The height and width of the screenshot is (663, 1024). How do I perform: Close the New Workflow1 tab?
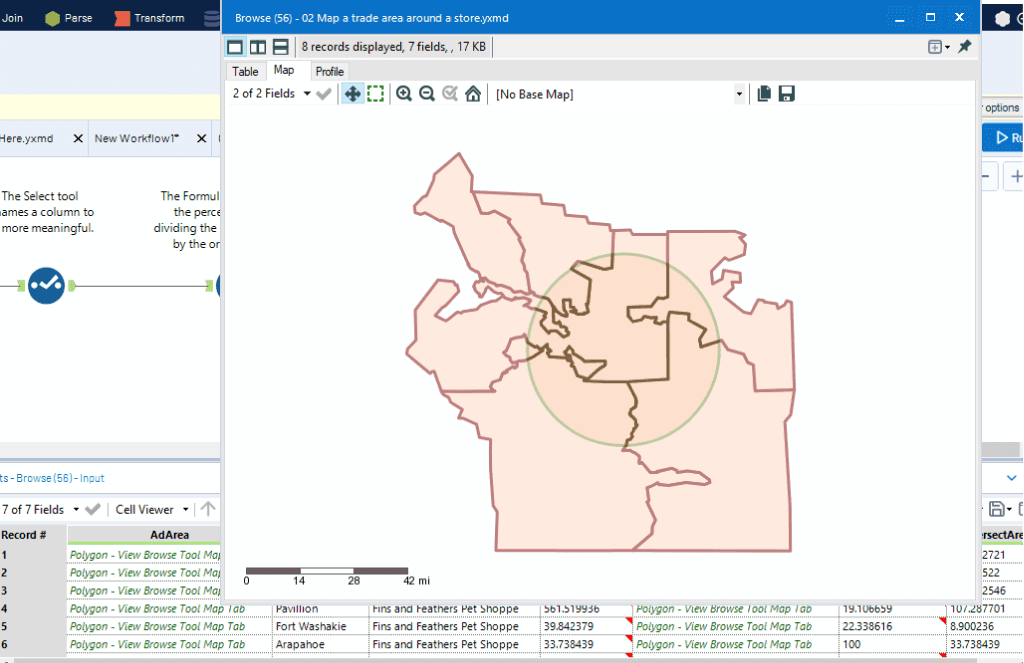pyautogui.click(x=201, y=139)
